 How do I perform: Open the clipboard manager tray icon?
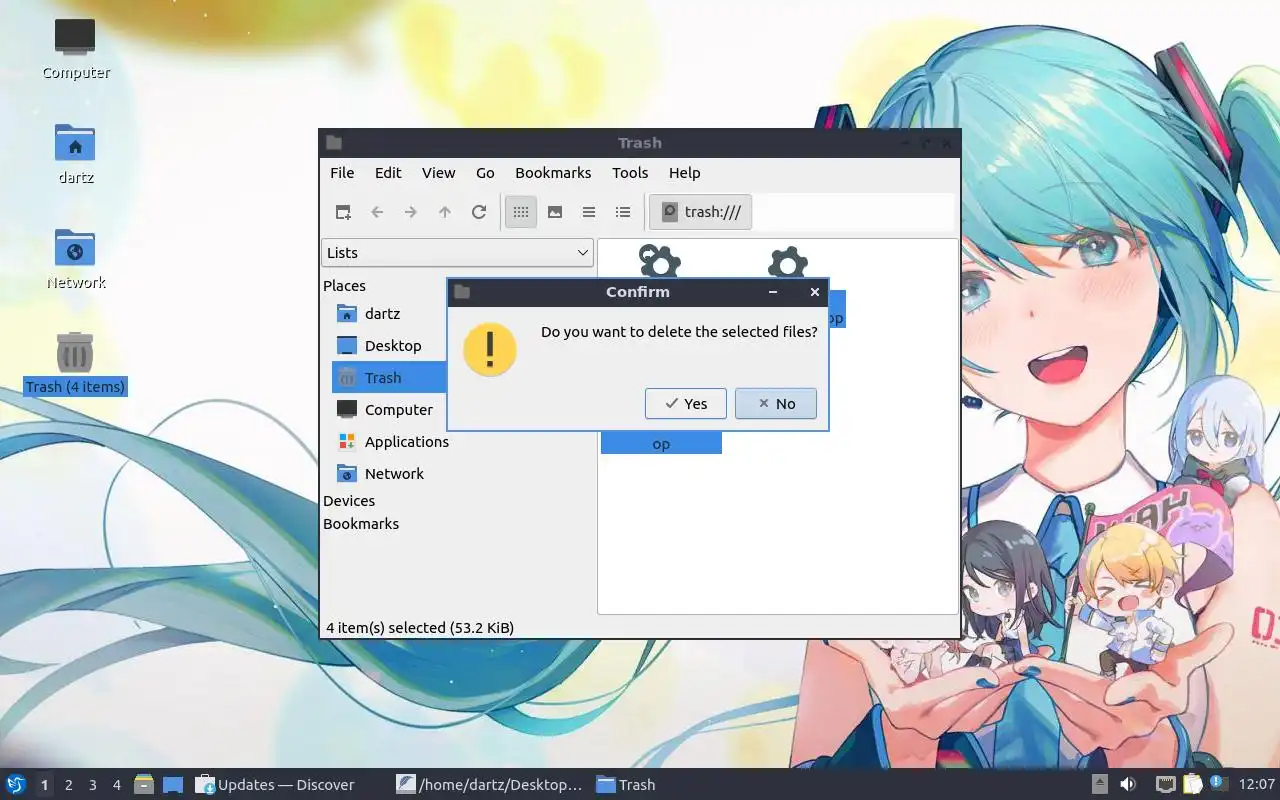pyautogui.click(x=1192, y=785)
